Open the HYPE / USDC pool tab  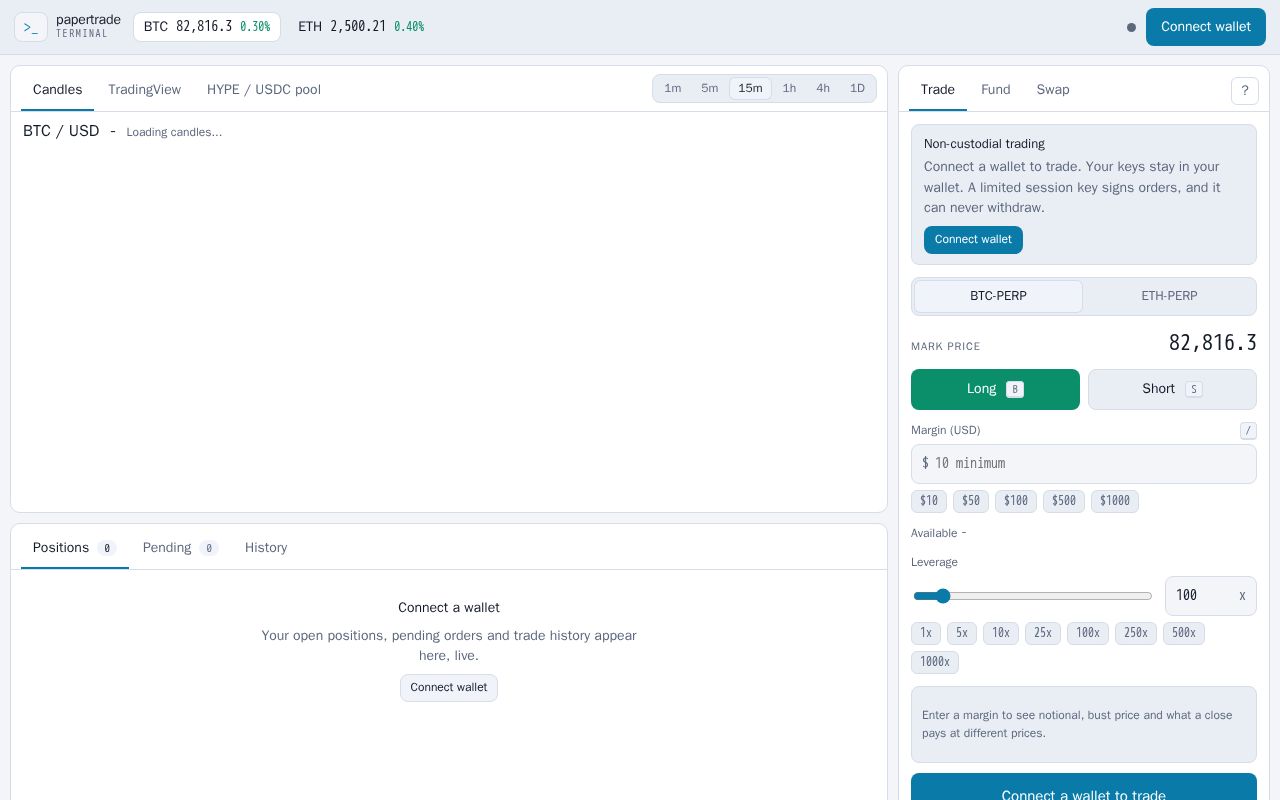pyautogui.click(x=264, y=90)
